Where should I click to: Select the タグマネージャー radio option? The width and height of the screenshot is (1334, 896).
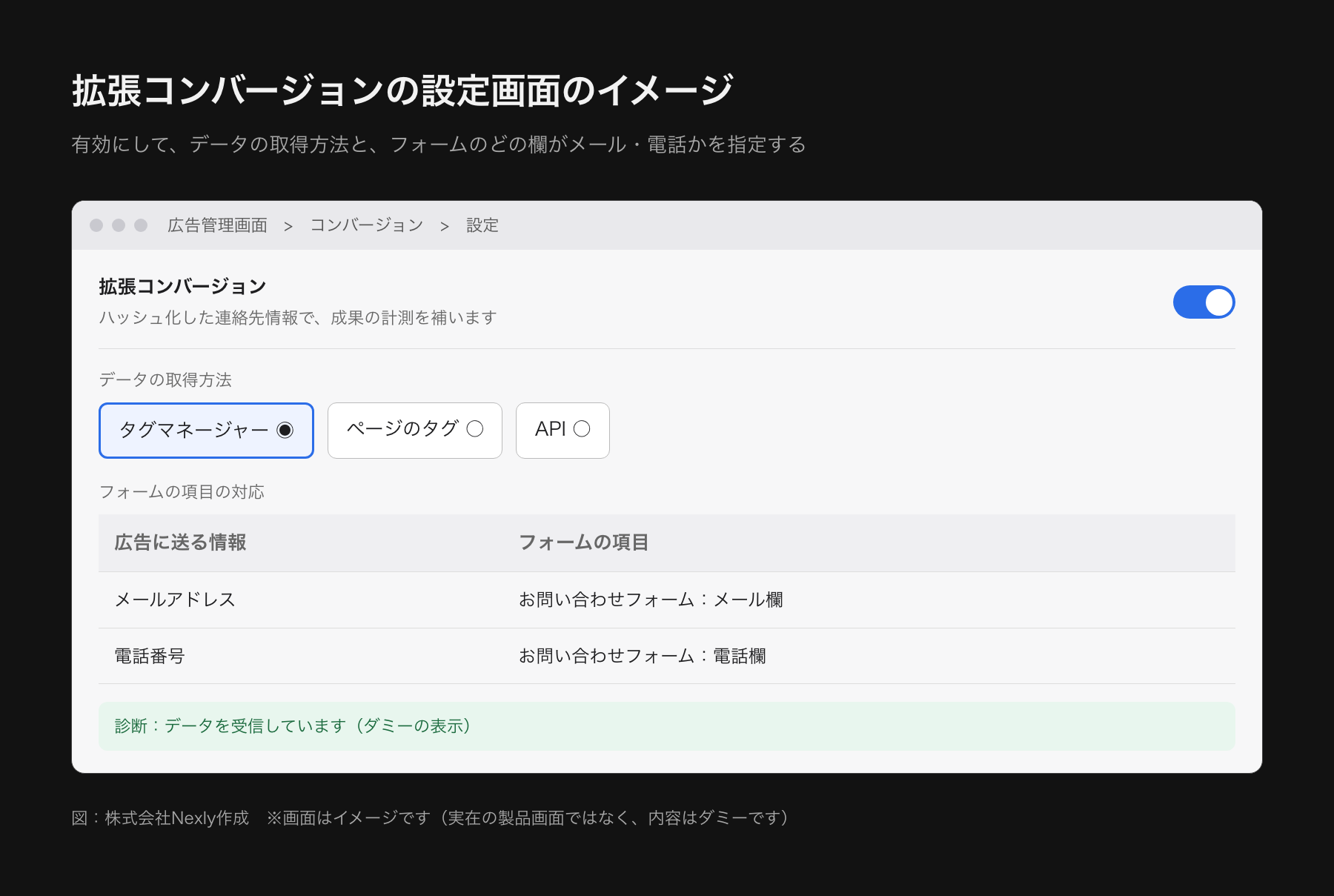point(206,431)
